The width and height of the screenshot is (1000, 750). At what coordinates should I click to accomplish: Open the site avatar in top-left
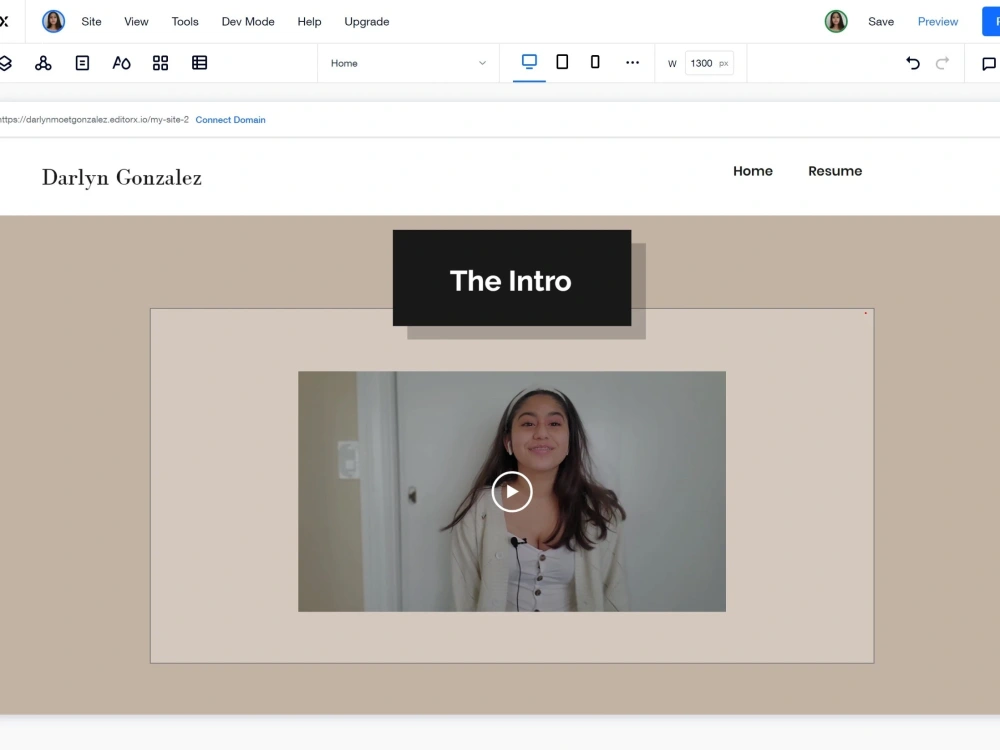coord(54,22)
